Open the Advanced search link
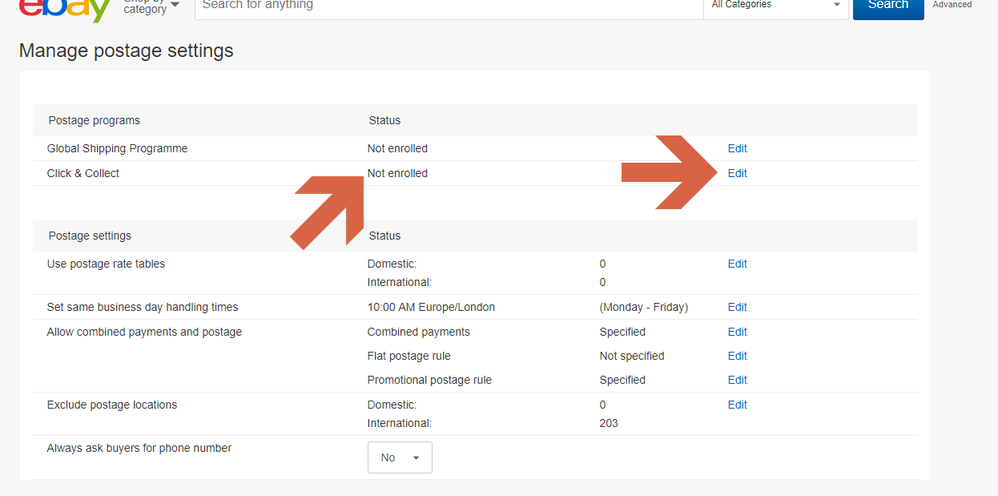Screen dimensions: 998x496 click(x=952, y=5)
